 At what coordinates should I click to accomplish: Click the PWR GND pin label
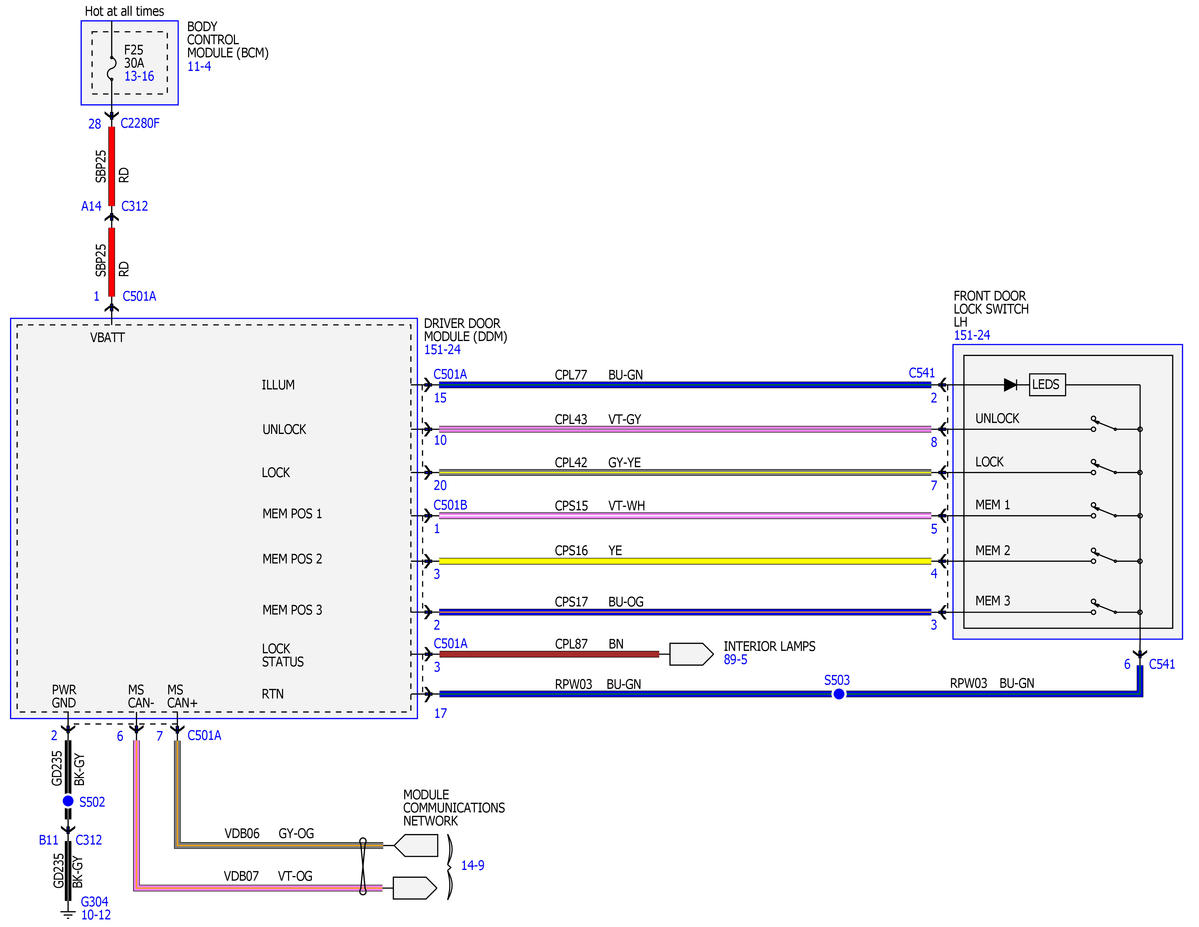[64, 697]
